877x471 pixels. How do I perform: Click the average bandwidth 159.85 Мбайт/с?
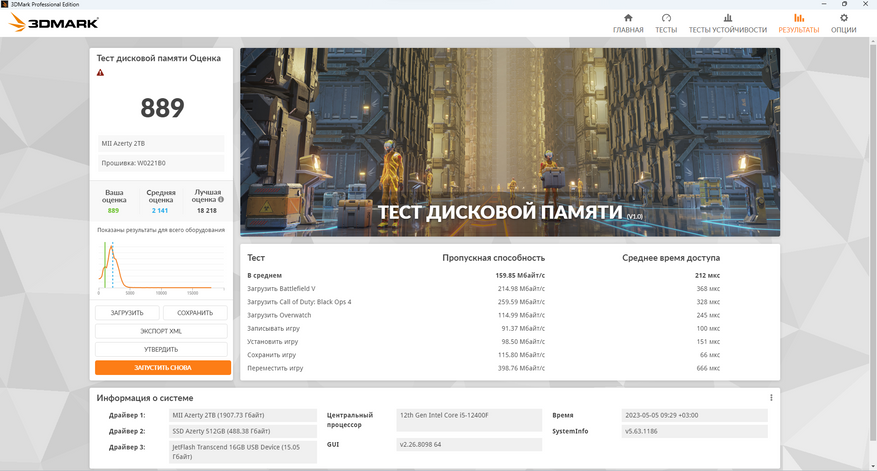[520, 276]
